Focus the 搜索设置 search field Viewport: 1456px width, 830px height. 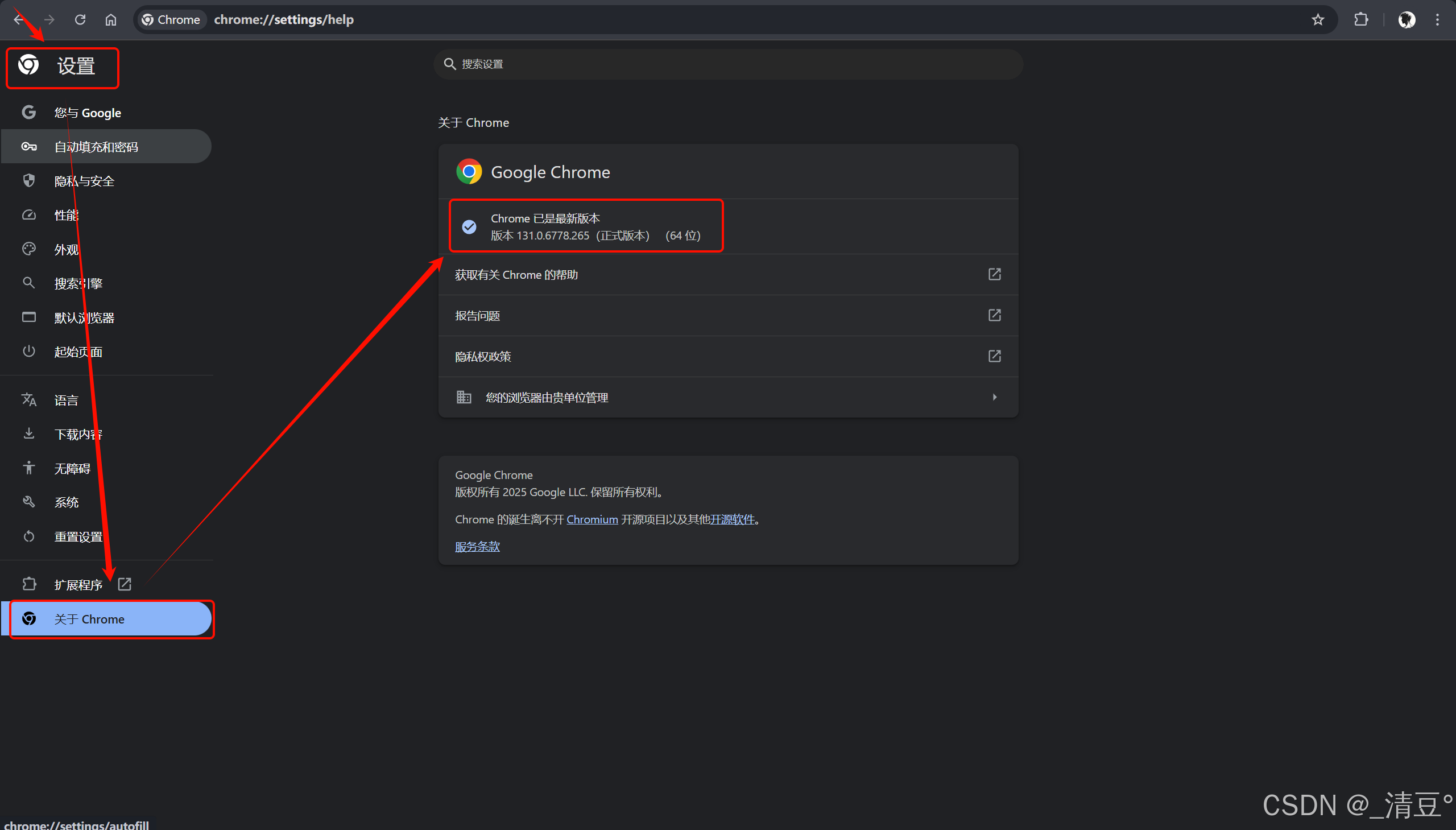[x=729, y=64]
